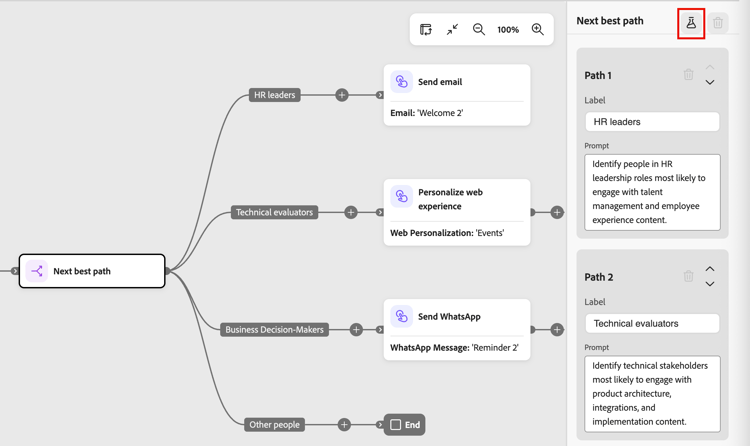750x446 pixels.
Task: Click the Path 1 heading
Action: 598,75
